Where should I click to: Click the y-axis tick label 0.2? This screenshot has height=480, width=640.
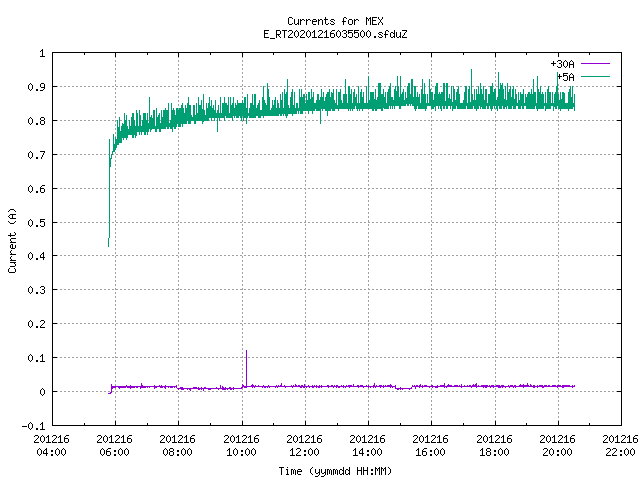click(x=36, y=324)
